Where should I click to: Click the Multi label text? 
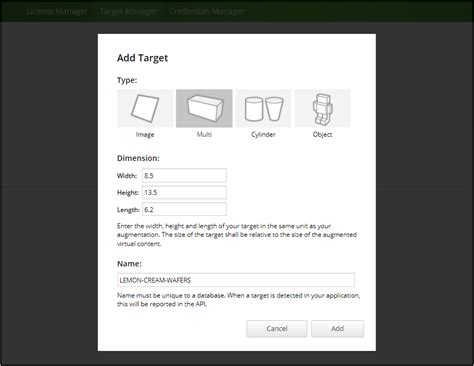pos(204,134)
